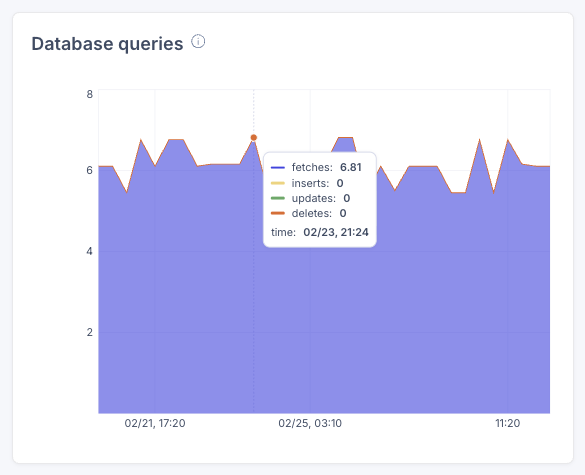This screenshot has height=475, width=585.
Task: Click the orange deletes legend line
Action: pos(278,213)
